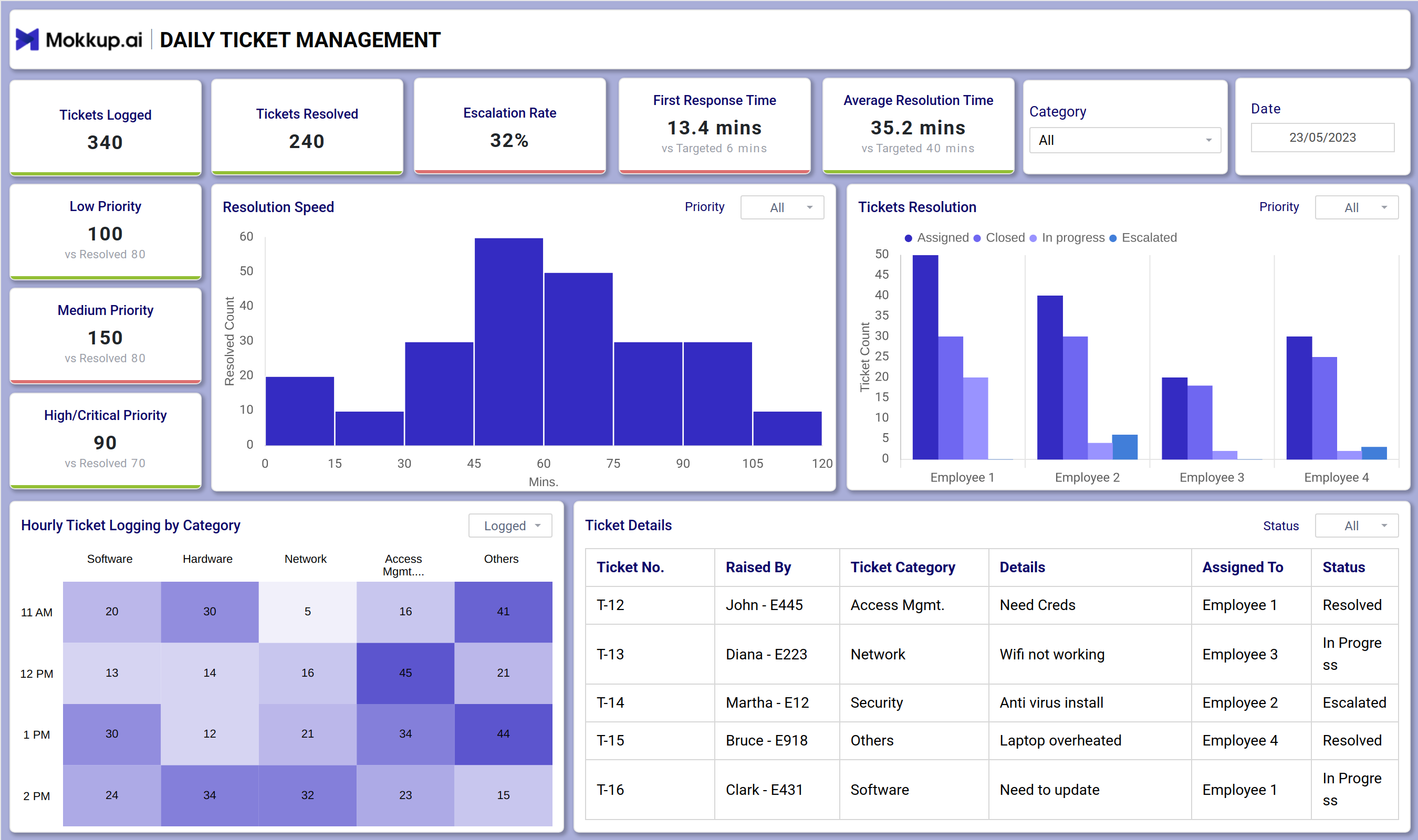Click Employee 2 Escalated bar

(1124, 447)
